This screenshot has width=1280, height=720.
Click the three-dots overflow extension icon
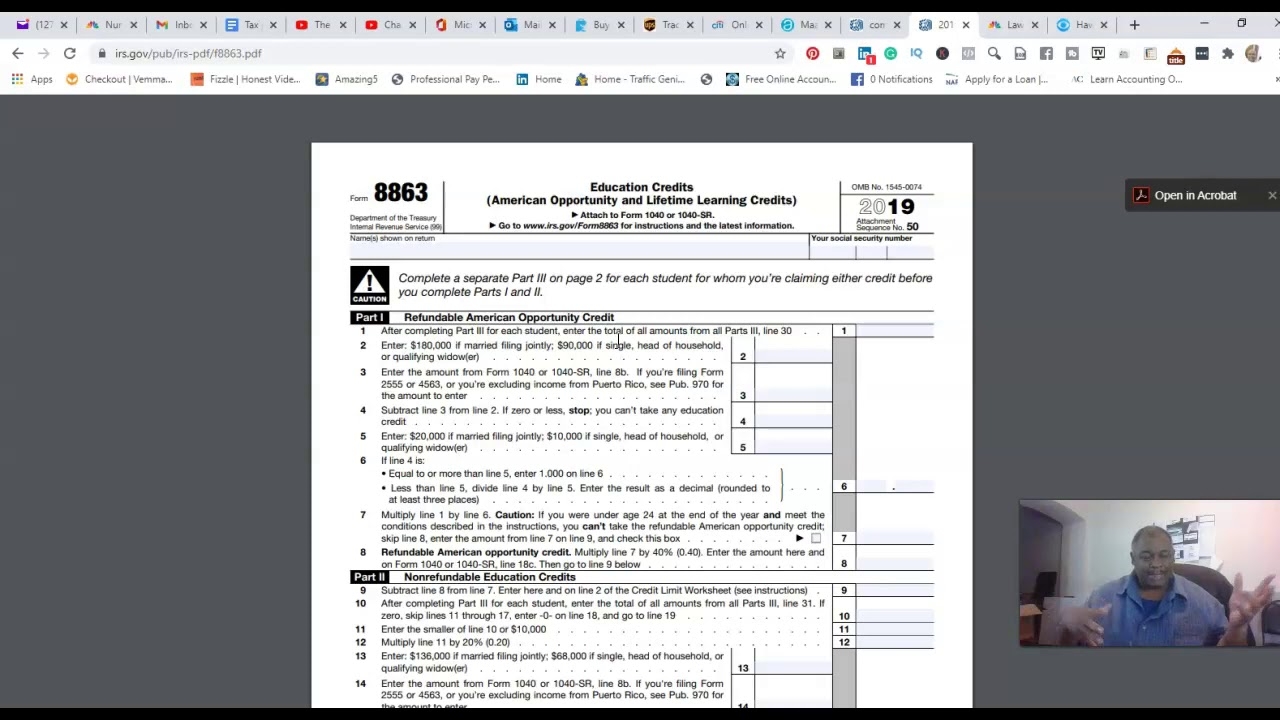[x=1202, y=53]
